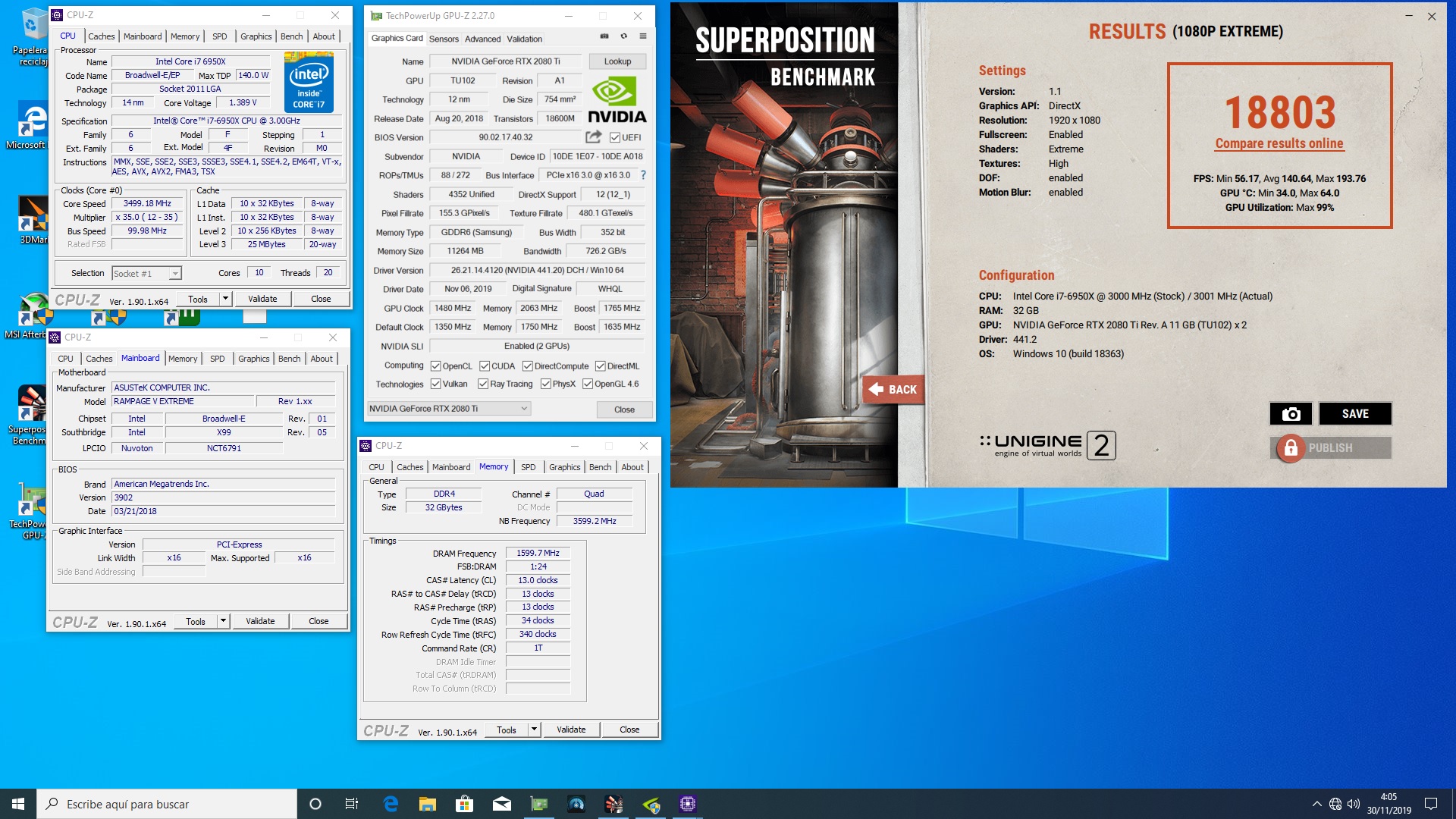This screenshot has height=819, width=1456.
Task: Switch to Advanced tab in GPU-Z
Action: (482, 39)
